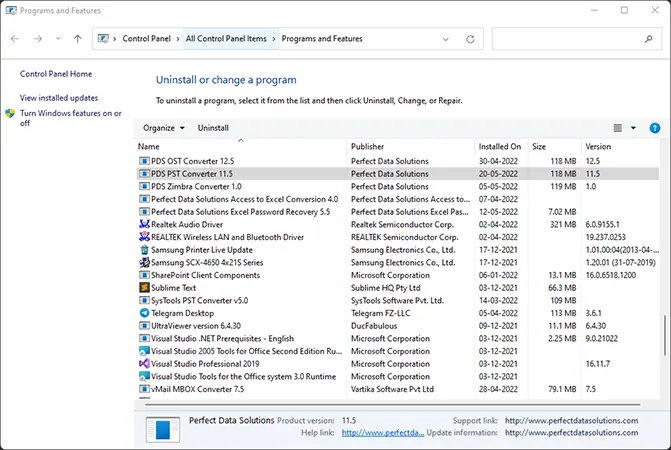Select Programs and Features breadcrumb
This screenshot has height=450, width=671.
click(322, 39)
